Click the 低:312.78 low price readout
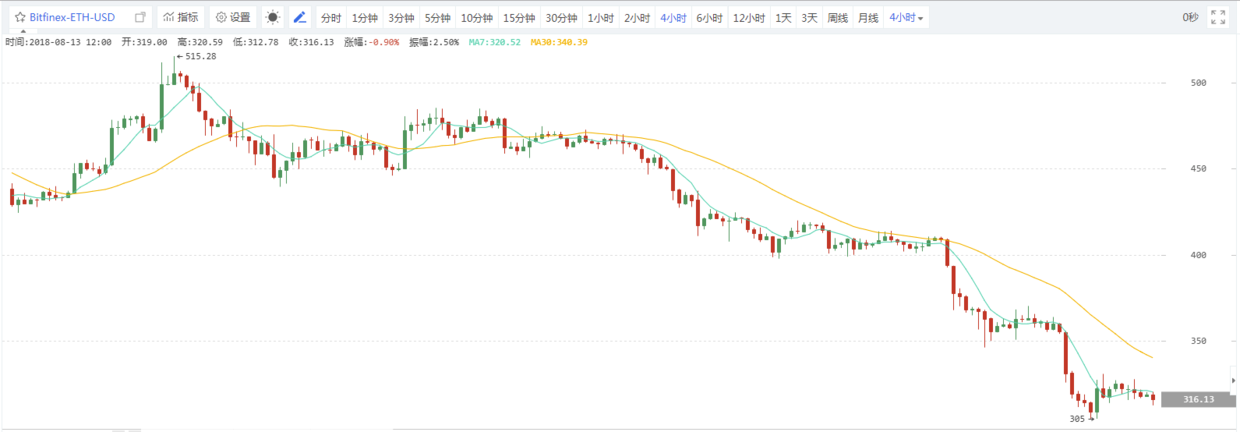 (255, 42)
